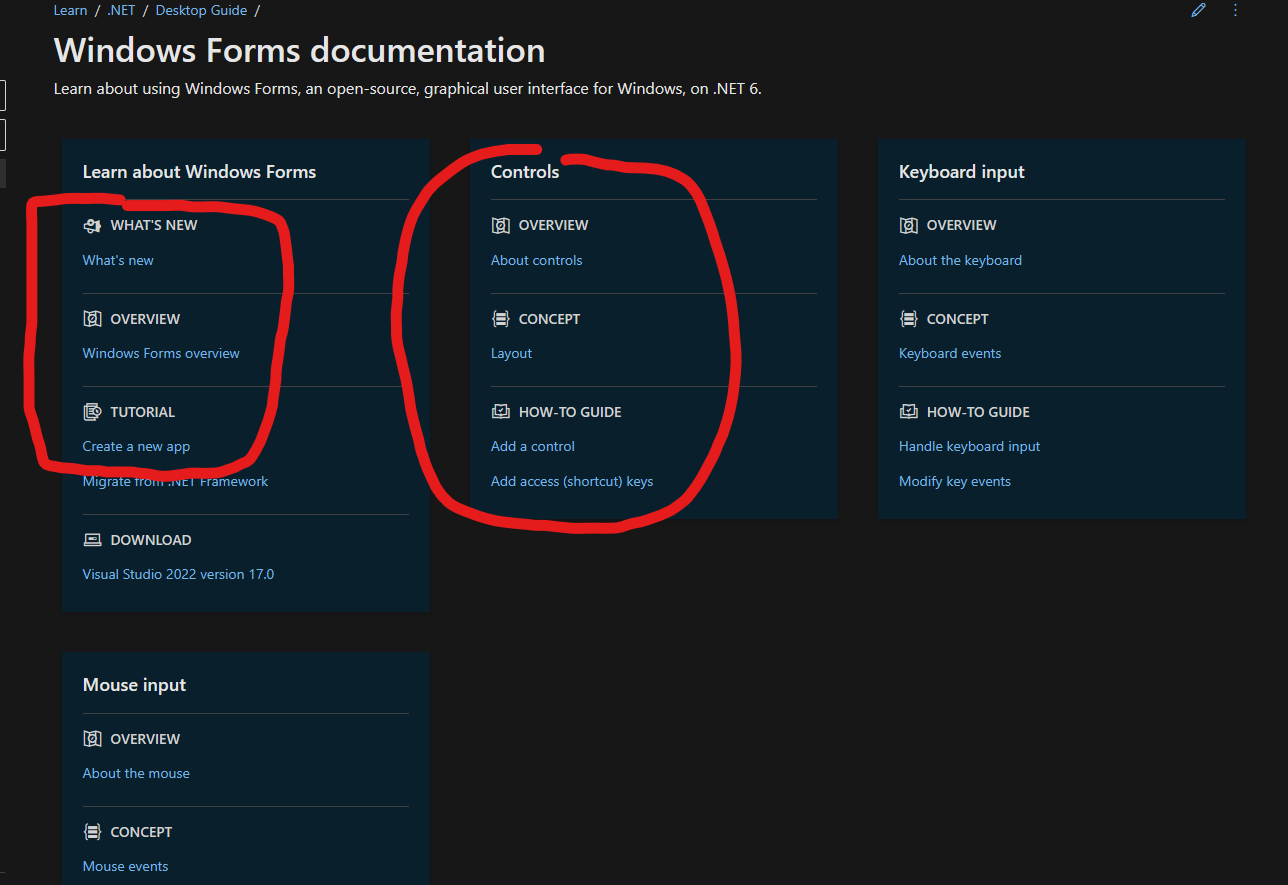Navigate to the .NET breadcrumb
This screenshot has width=1288, height=885.
(121, 10)
